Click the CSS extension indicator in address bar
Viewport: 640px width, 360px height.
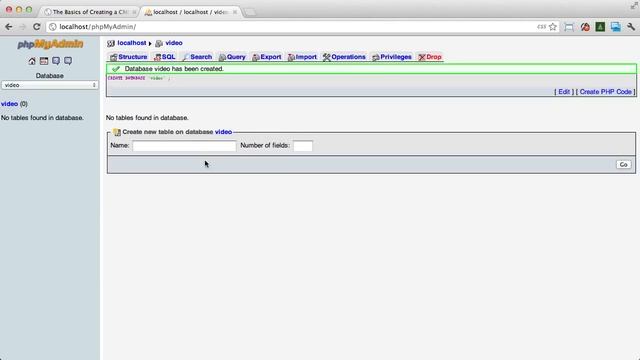tap(541, 27)
